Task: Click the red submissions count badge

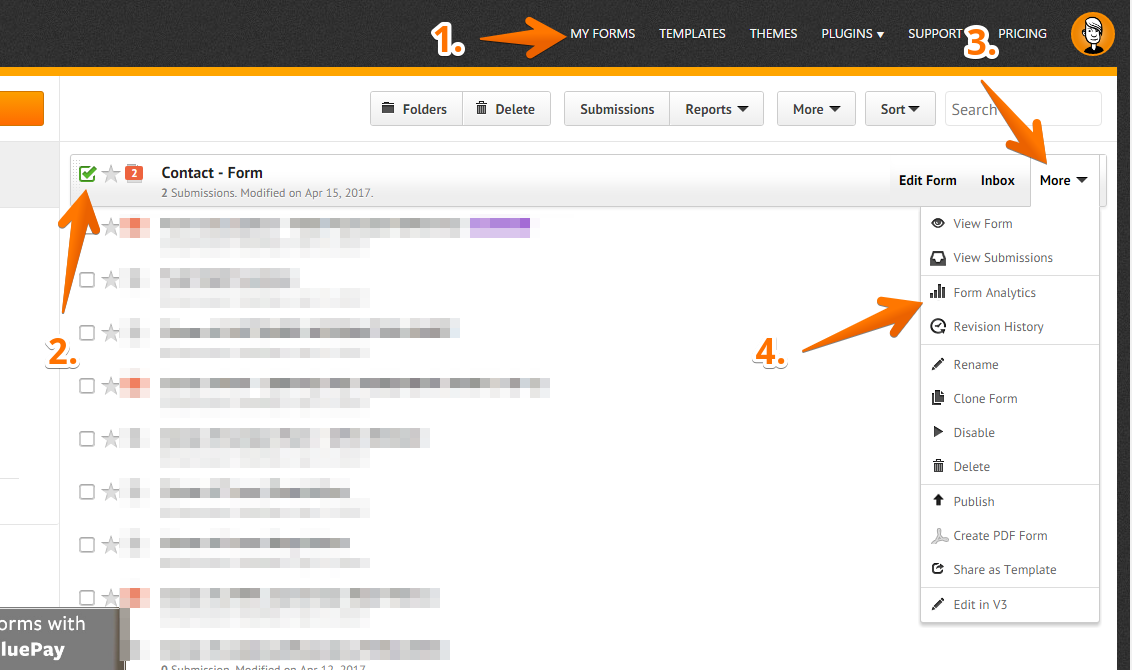Action: click(x=134, y=173)
